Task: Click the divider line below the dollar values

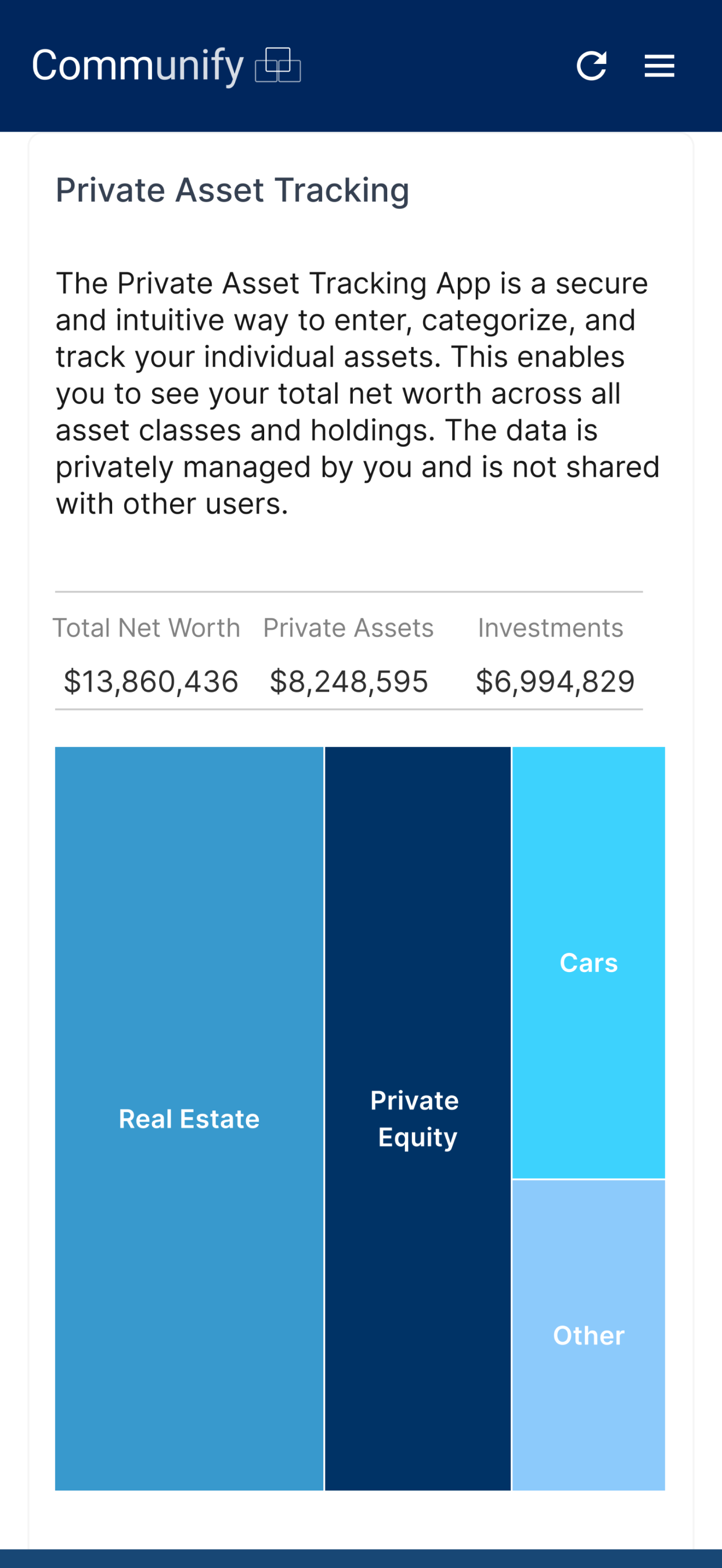Action: point(349,709)
